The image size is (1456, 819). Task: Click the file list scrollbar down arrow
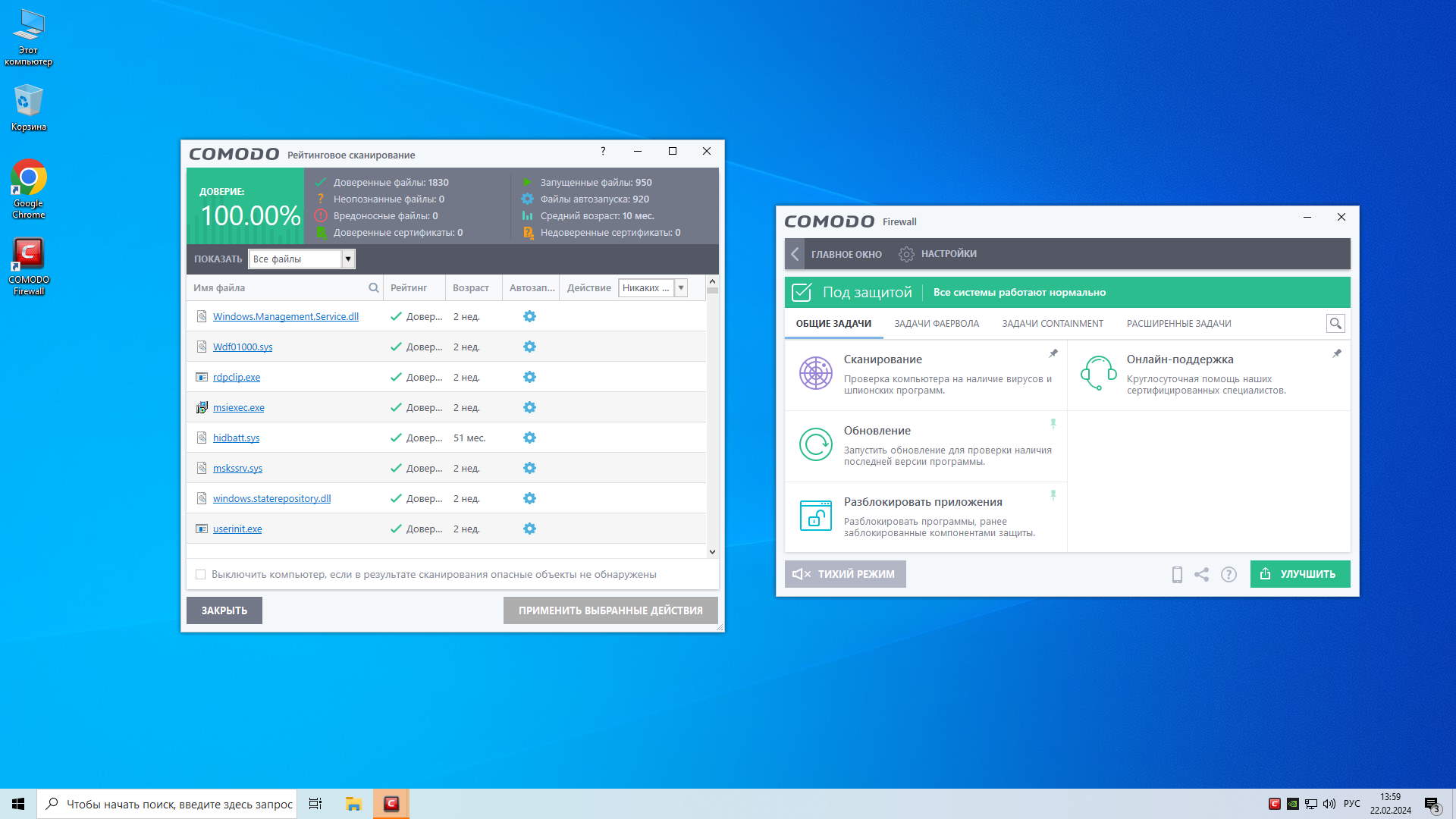point(712,552)
